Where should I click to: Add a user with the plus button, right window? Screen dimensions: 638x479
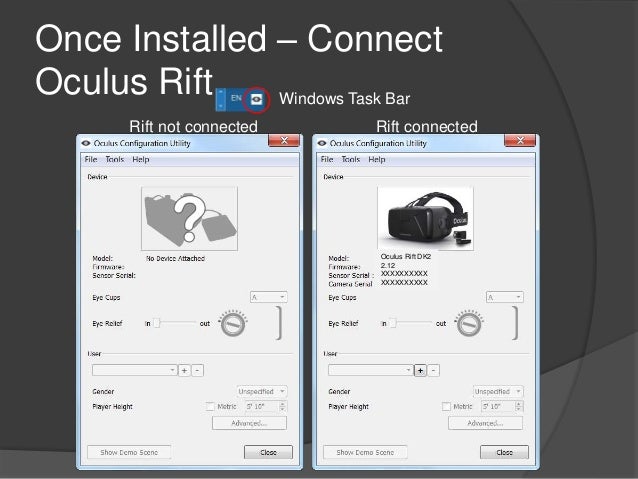coord(420,370)
